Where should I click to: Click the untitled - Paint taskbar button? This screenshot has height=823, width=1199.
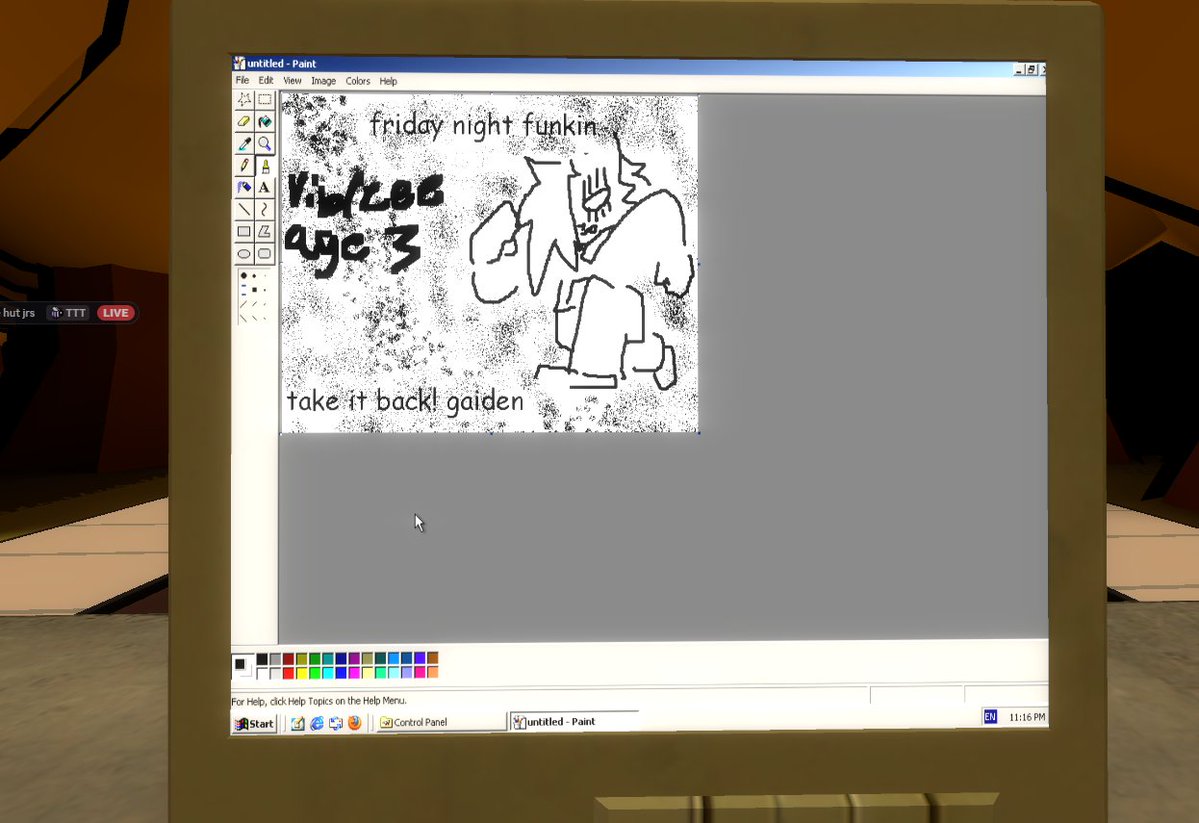point(574,721)
